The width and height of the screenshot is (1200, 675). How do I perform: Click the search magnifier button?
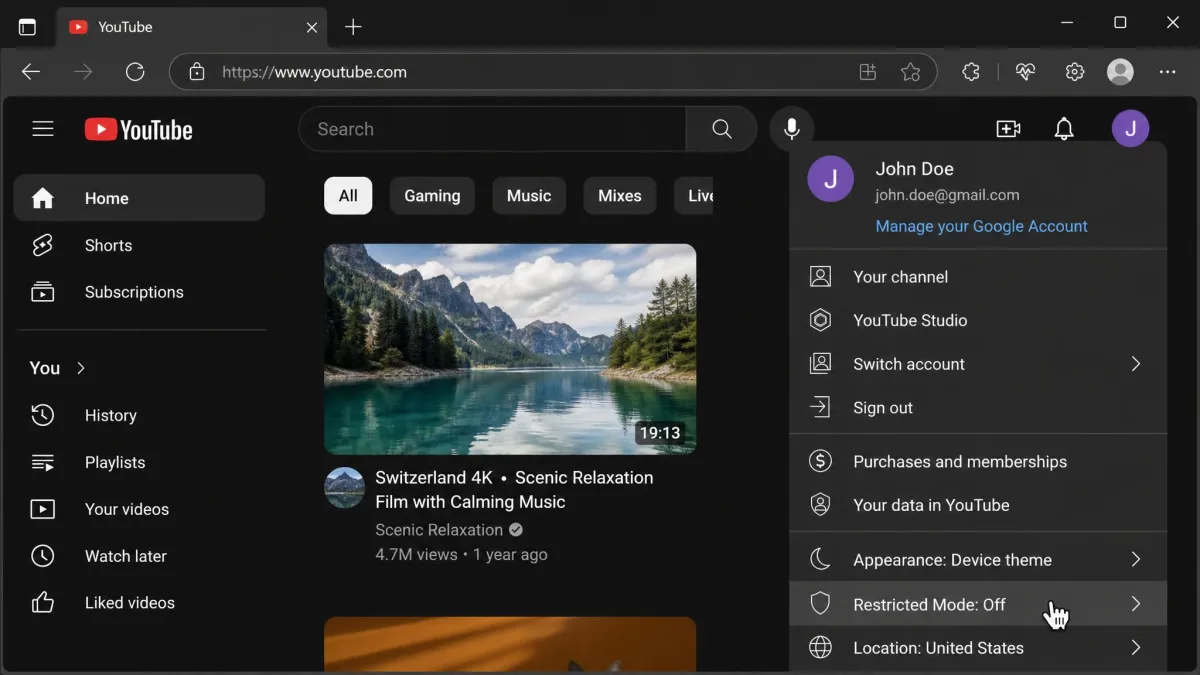(x=721, y=129)
